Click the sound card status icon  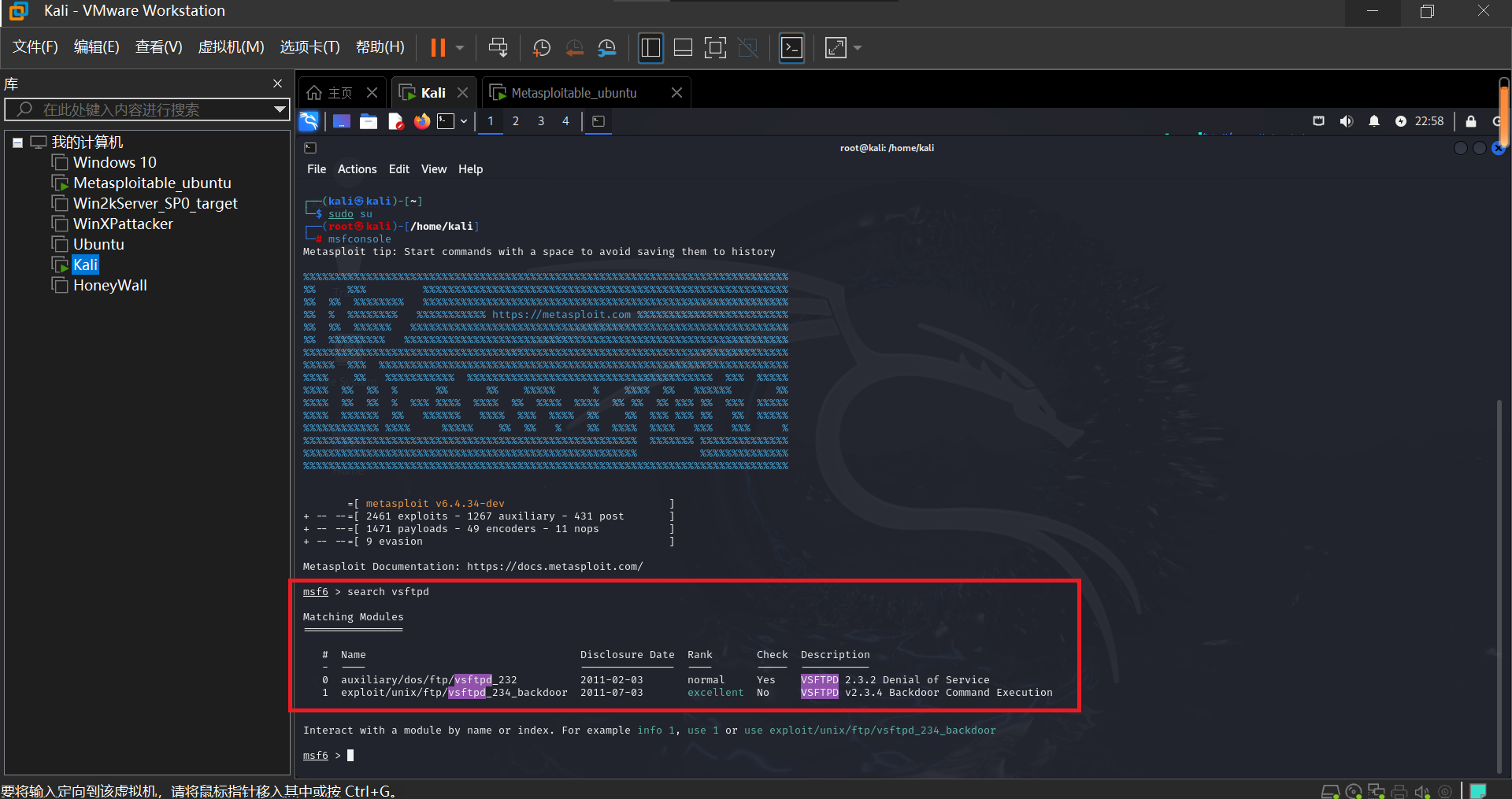1422,791
